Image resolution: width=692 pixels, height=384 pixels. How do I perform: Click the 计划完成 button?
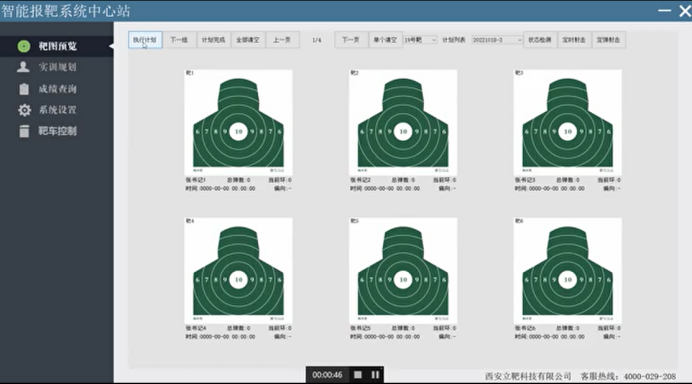(214, 40)
